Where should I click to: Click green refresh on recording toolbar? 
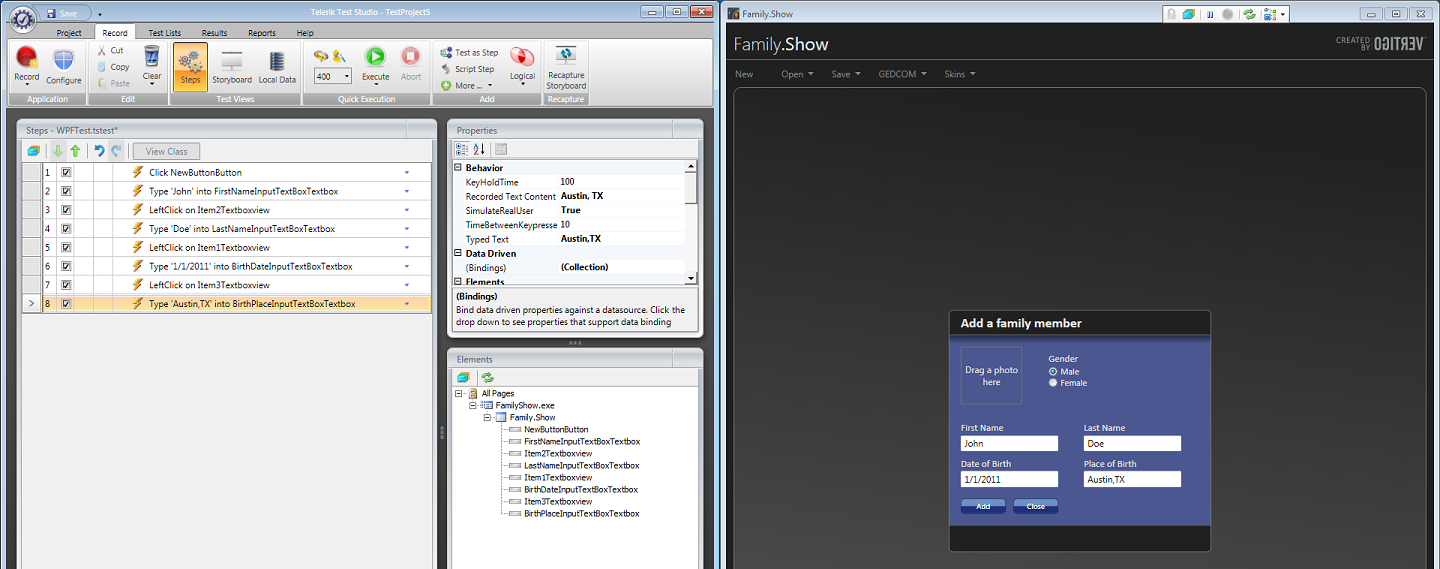1249,14
